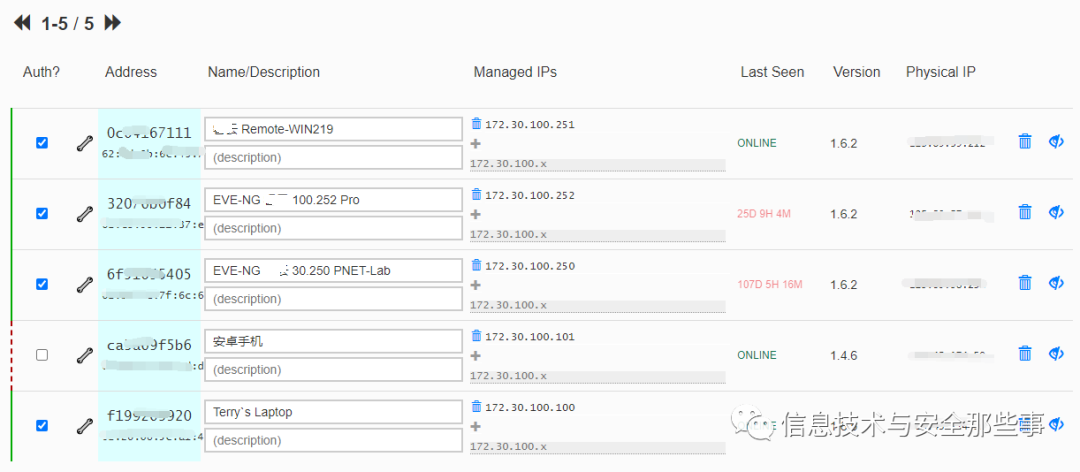
Task: Add managed IP for Terry's Laptop
Action: (x=476, y=426)
